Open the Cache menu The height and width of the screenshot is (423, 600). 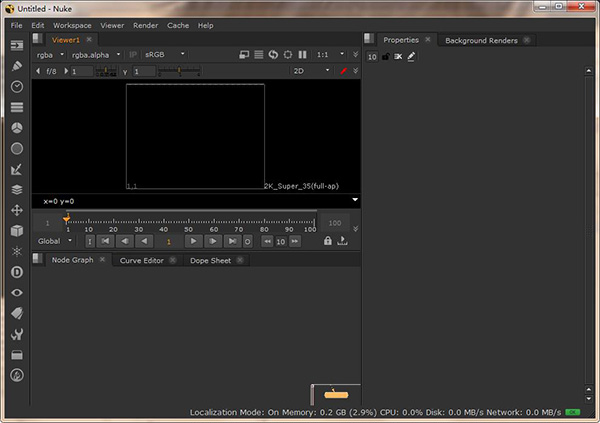(x=178, y=25)
